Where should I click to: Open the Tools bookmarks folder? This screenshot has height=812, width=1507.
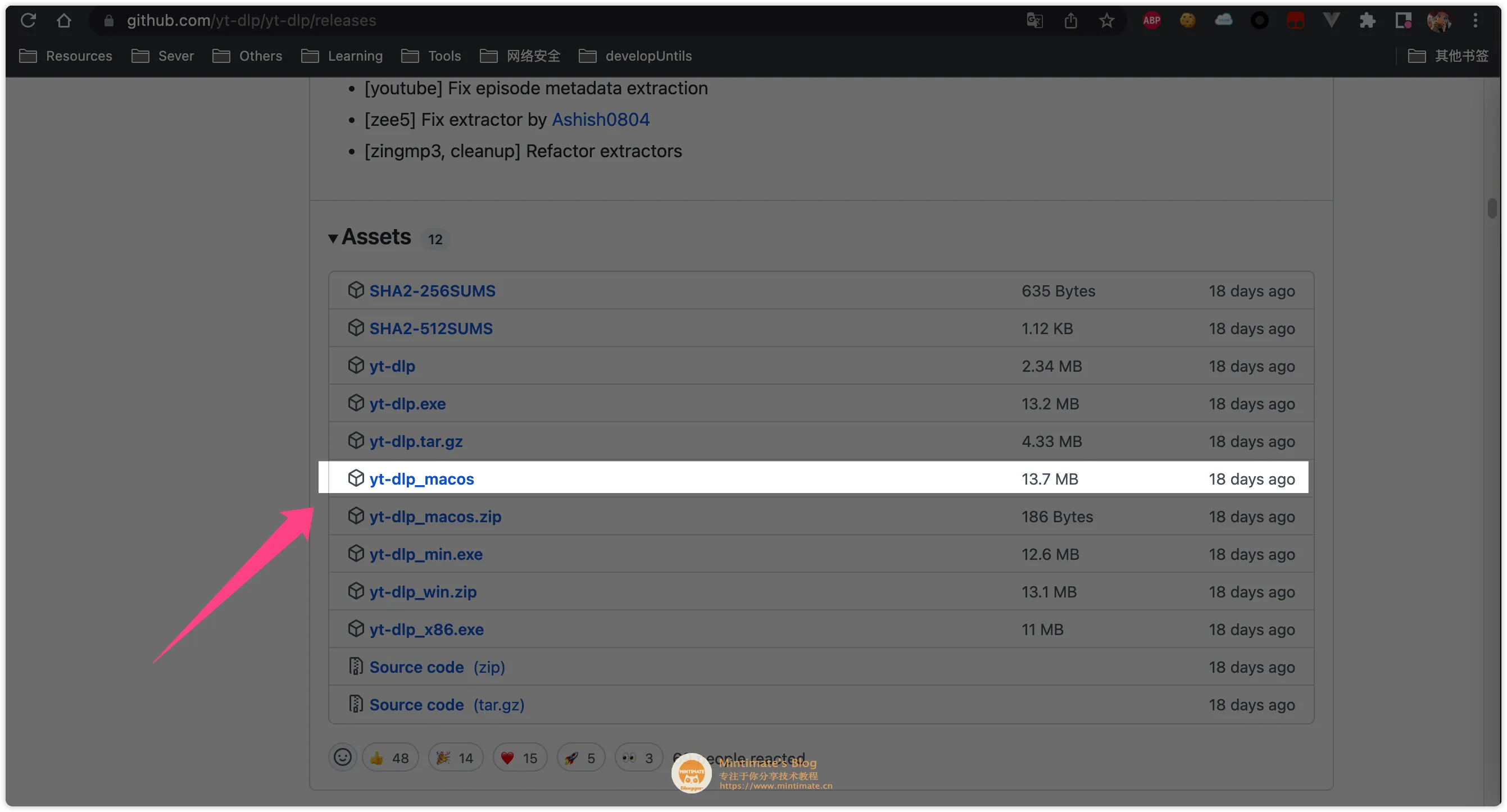431,56
